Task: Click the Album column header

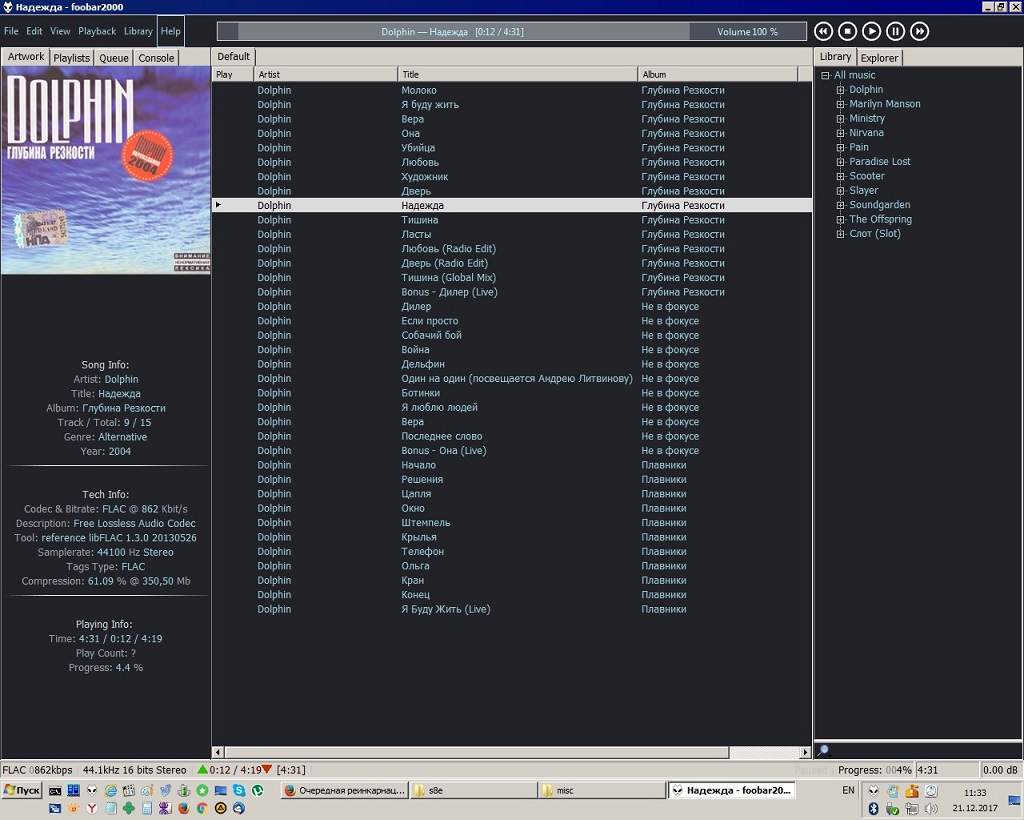Action: coord(717,74)
